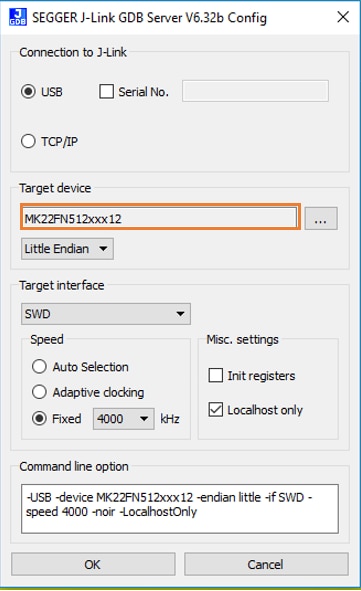Open the device browser with the ellipsis button
The height and width of the screenshot is (591, 361).
coord(321,218)
